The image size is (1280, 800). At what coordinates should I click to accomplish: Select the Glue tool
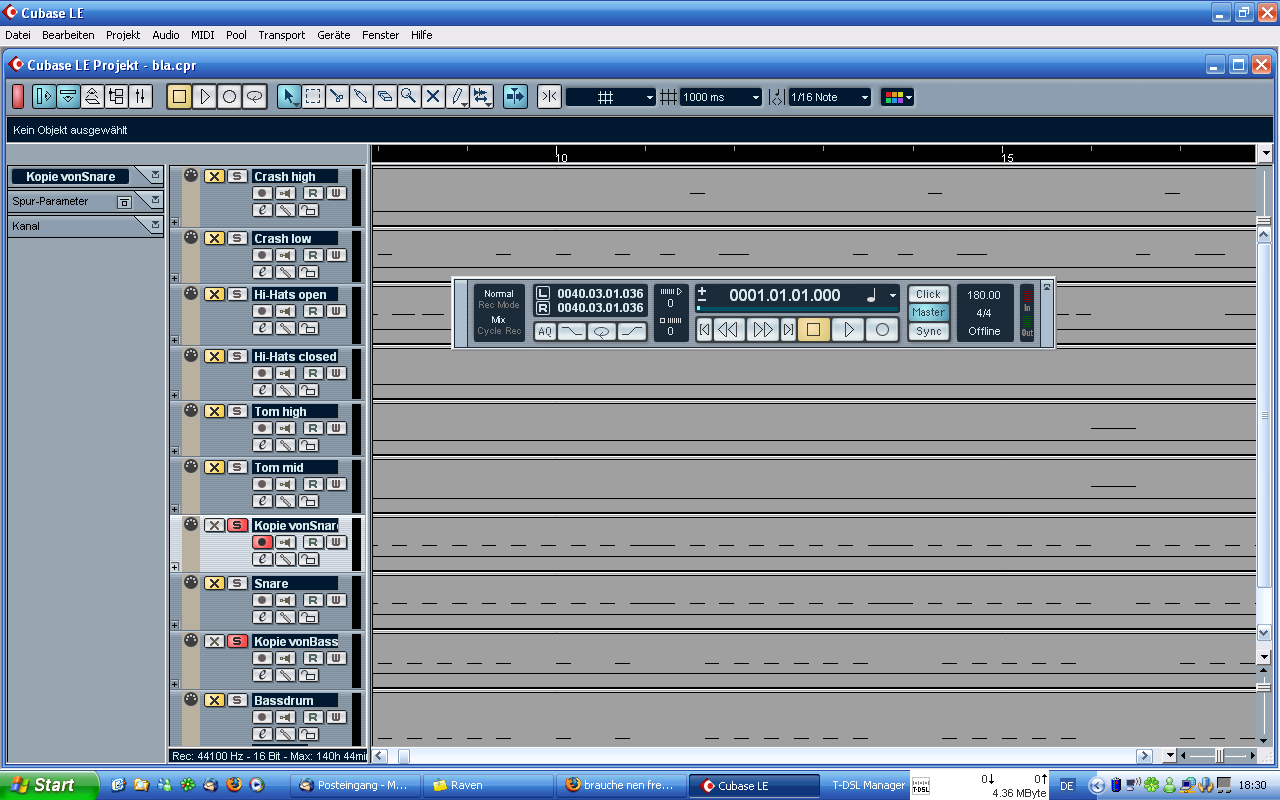[361, 97]
